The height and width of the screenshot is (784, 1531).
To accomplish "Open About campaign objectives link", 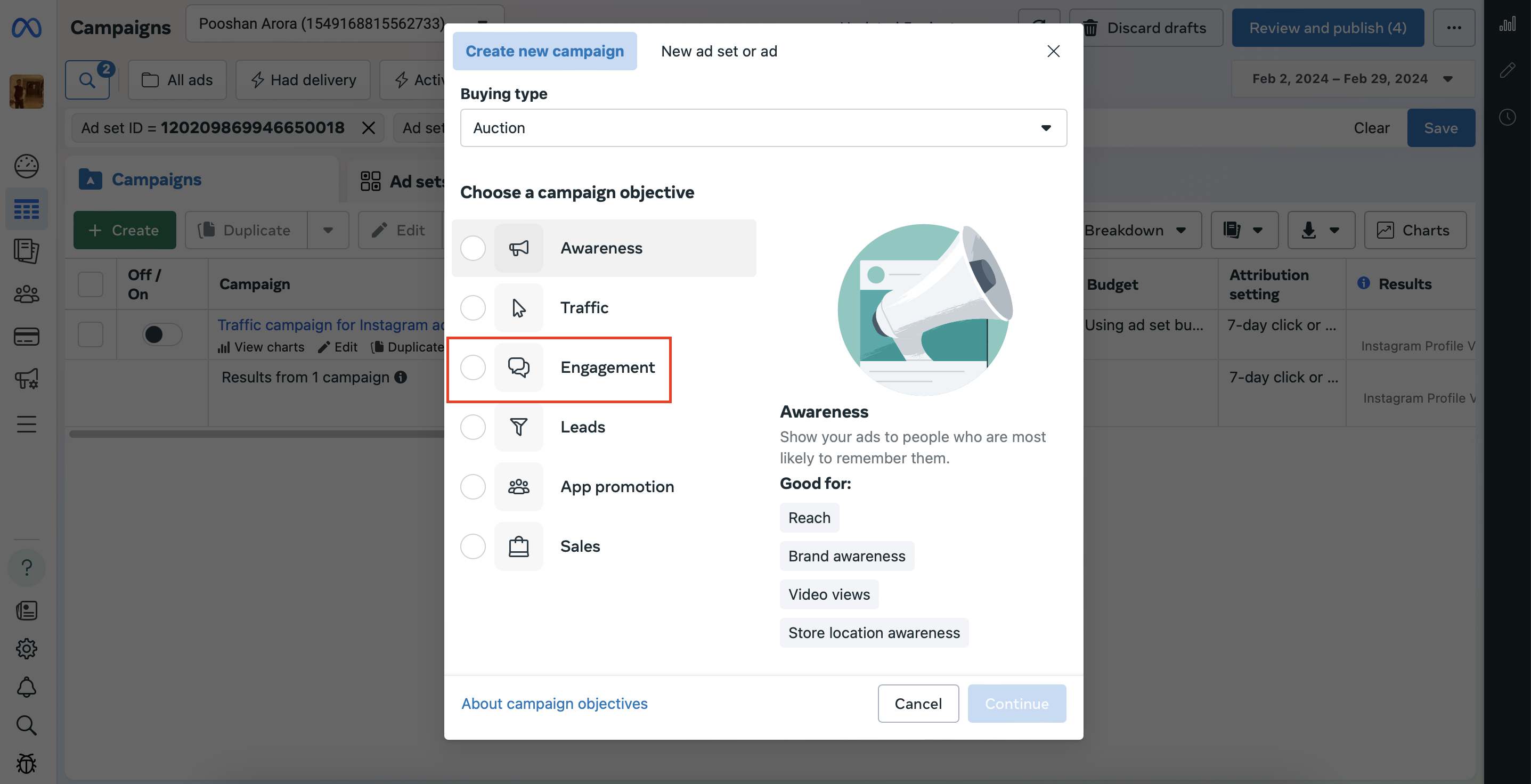I will (554, 703).
